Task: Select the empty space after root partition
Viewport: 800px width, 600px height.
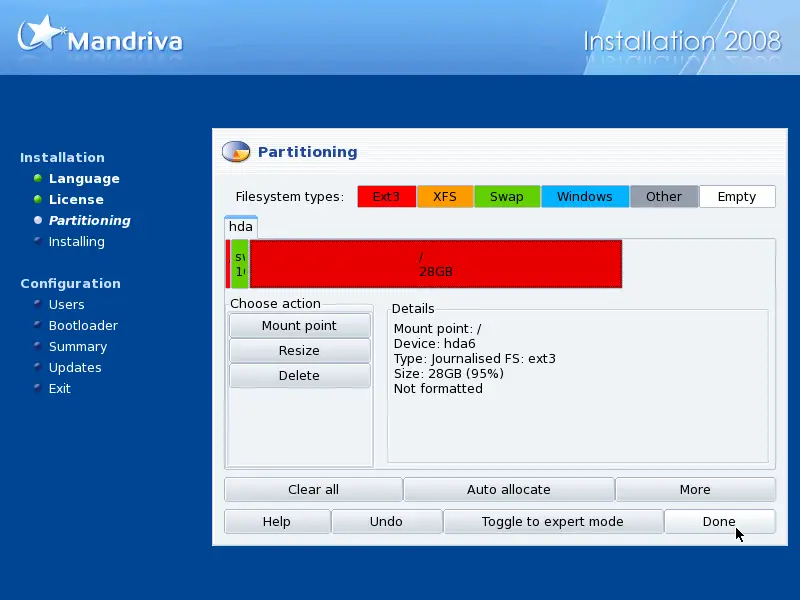Action: pyautogui.click(x=698, y=264)
